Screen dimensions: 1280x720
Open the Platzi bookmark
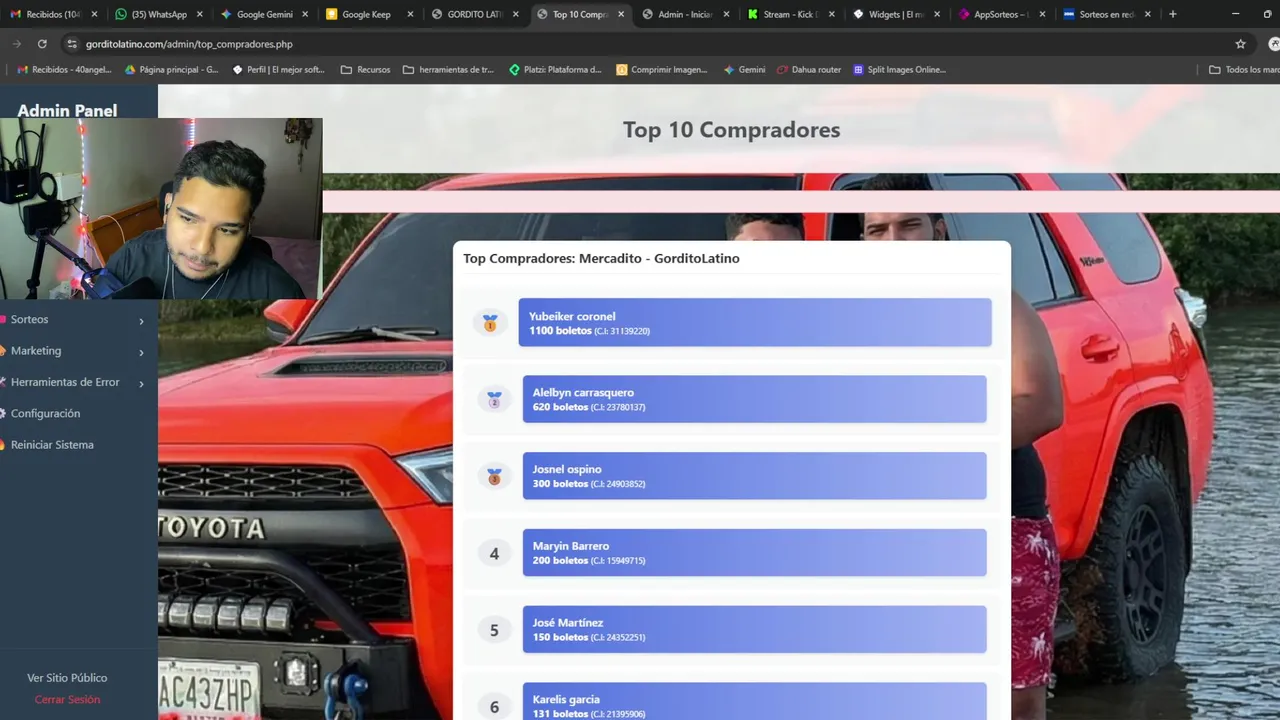point(556,70)
